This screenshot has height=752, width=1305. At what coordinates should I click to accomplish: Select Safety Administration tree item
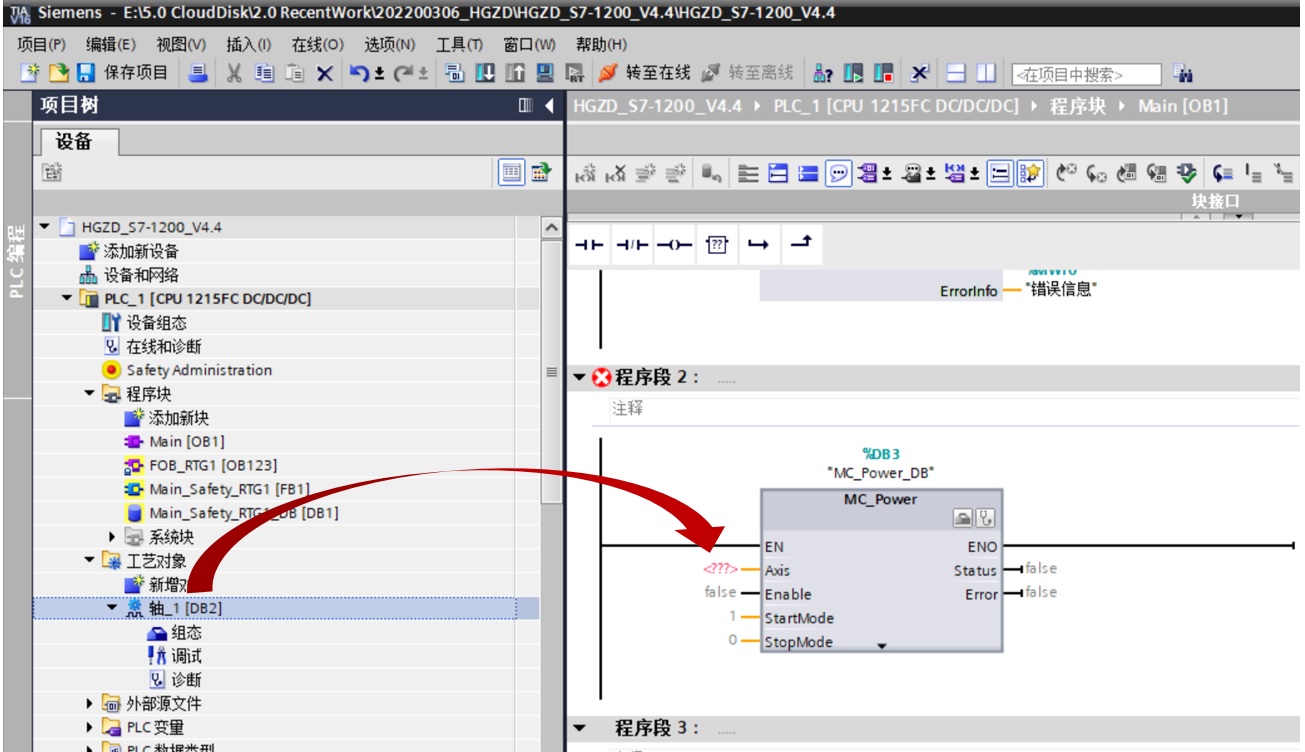[187, 370]
